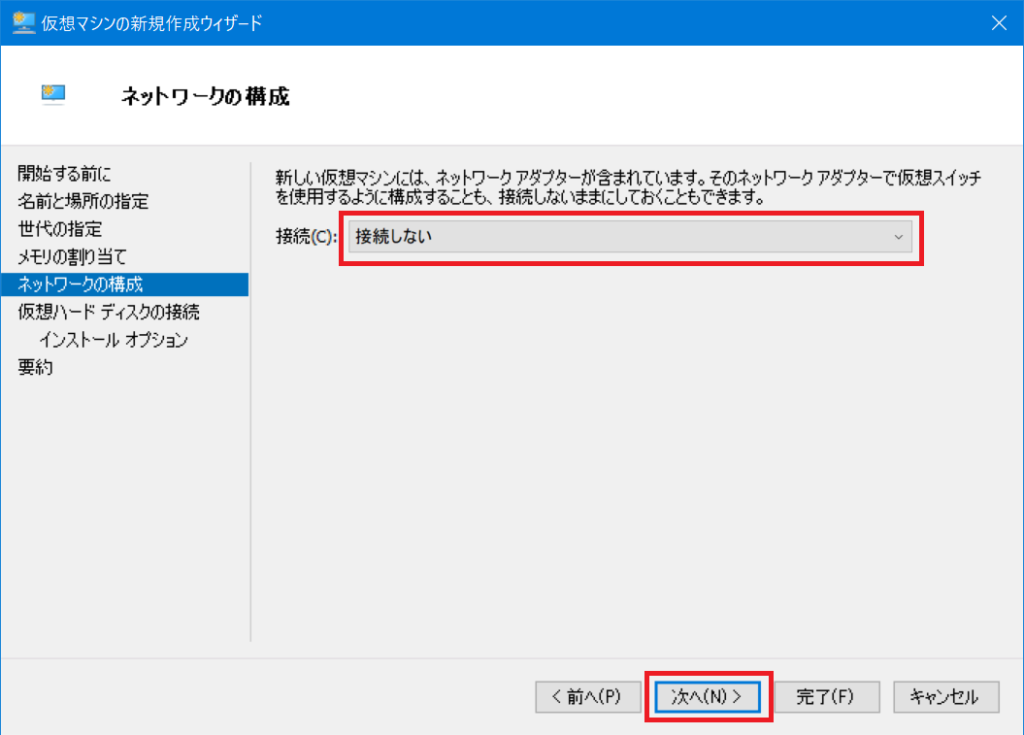Select the メモリの割り当て step
This screenshot has width=1024, height=735.
click(72, 257)
